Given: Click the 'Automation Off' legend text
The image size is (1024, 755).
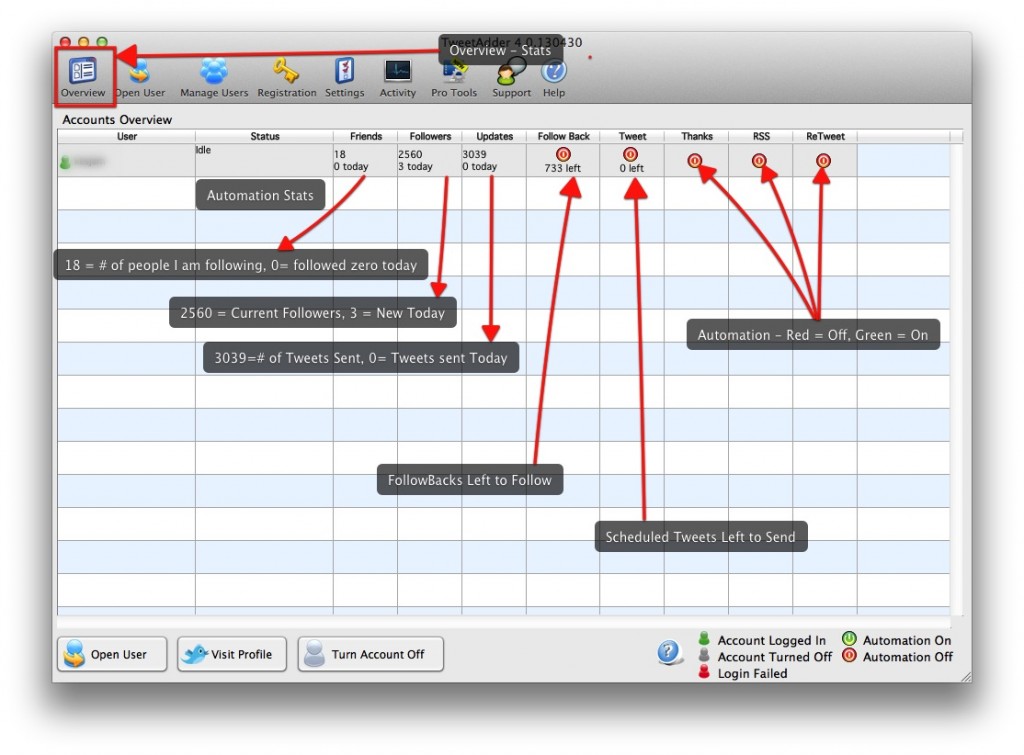Looking at the screenshot, I should tap(907, 656).
